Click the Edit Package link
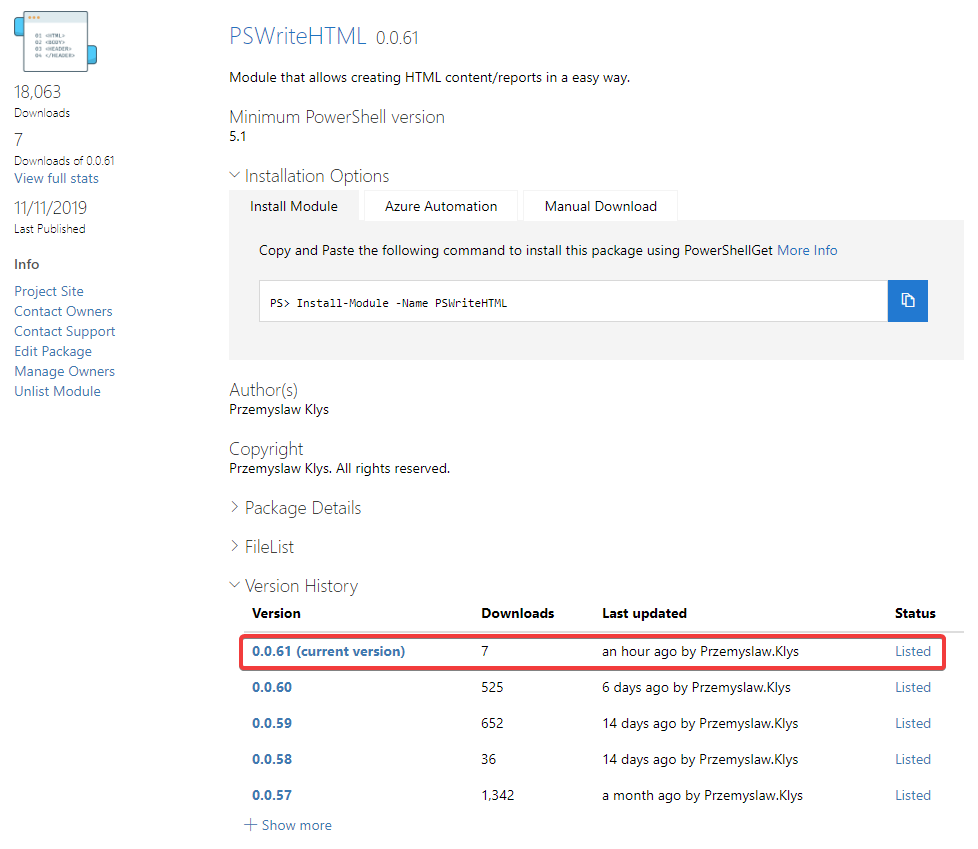This screenshot has width=978, height=849. [53, 351]
